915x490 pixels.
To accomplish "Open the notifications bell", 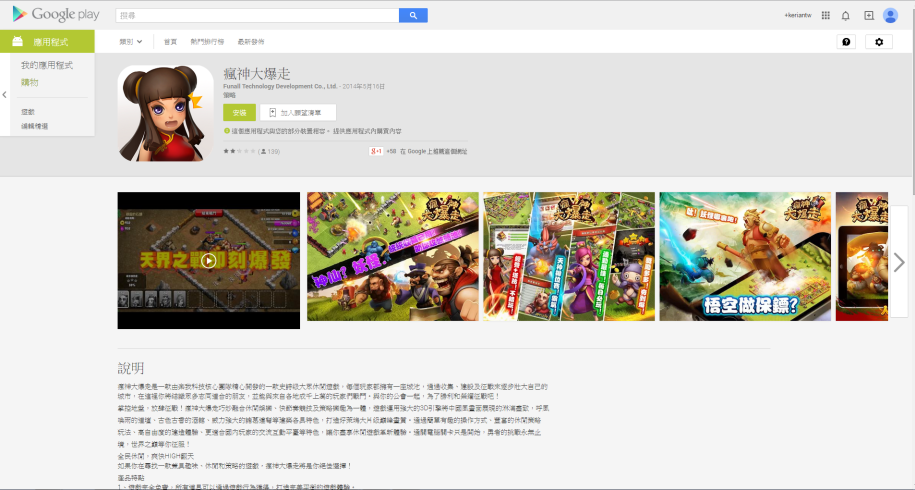I will pos(846,15).
